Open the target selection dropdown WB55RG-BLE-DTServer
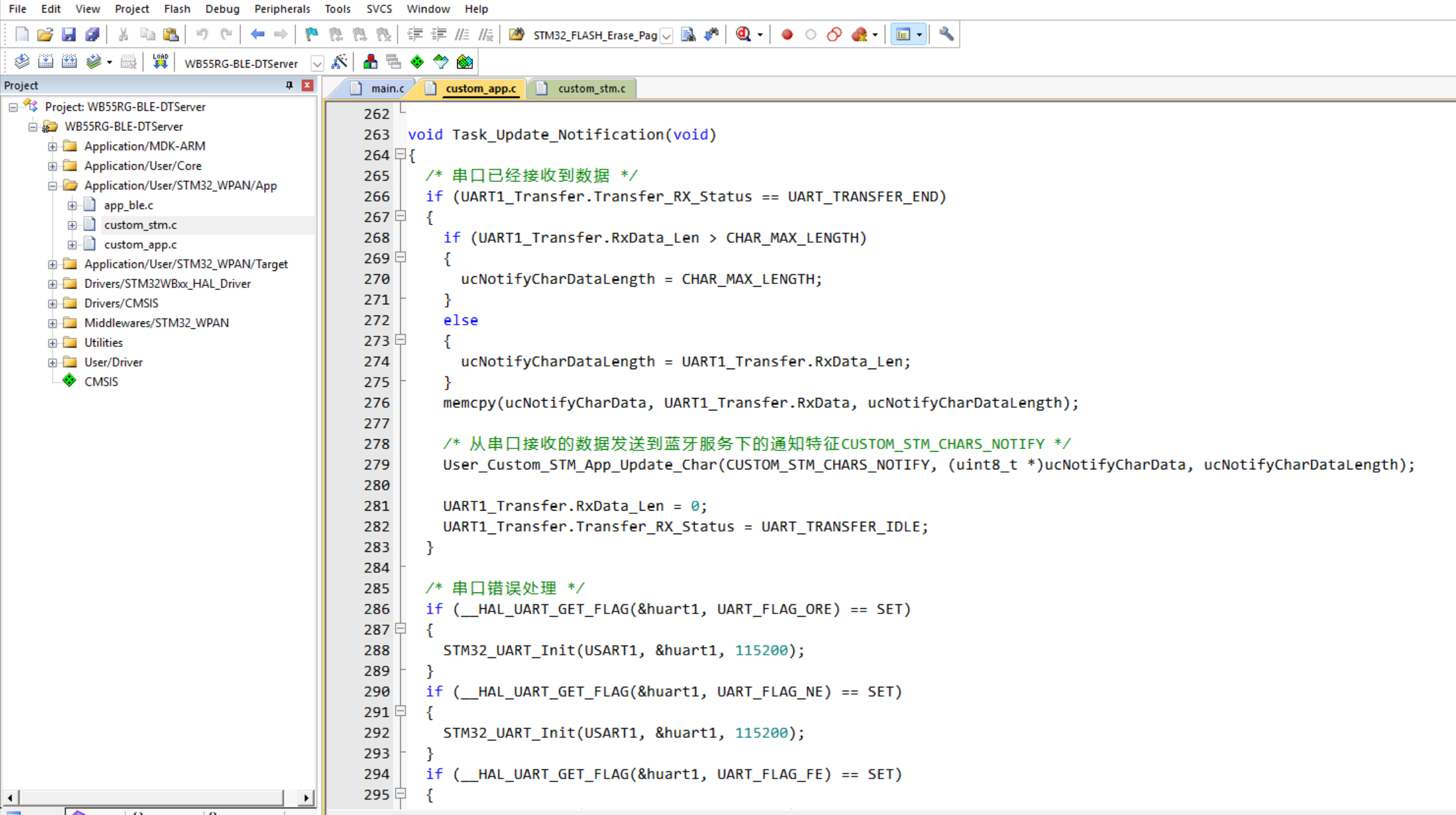 pyautogui.click(x=317, y=63)
